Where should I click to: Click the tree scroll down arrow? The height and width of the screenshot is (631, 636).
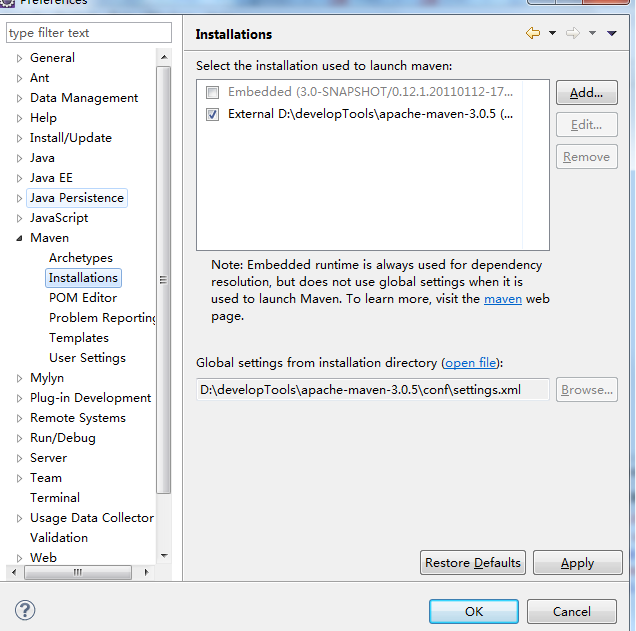click(164, 556)
